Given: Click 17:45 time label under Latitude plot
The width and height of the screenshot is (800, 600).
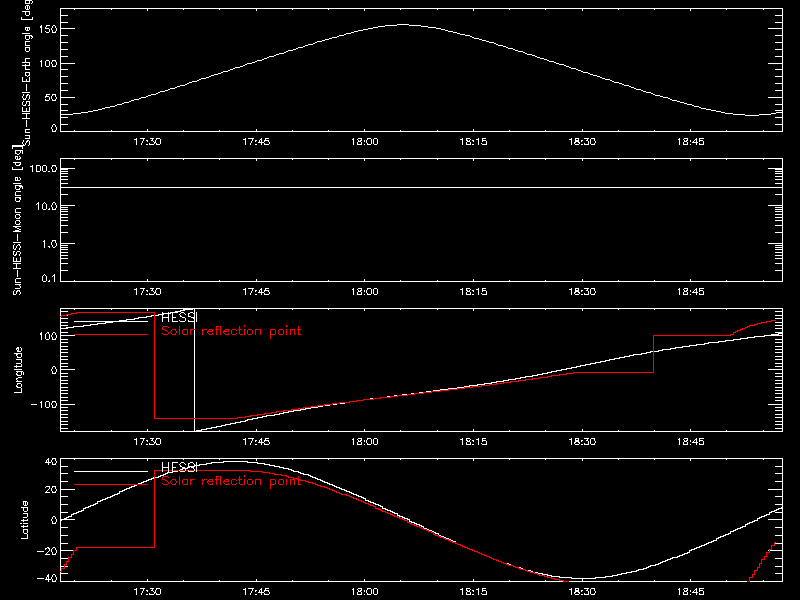Looking at the screenshot, I should pyautogui.click(x=256, y=592).
